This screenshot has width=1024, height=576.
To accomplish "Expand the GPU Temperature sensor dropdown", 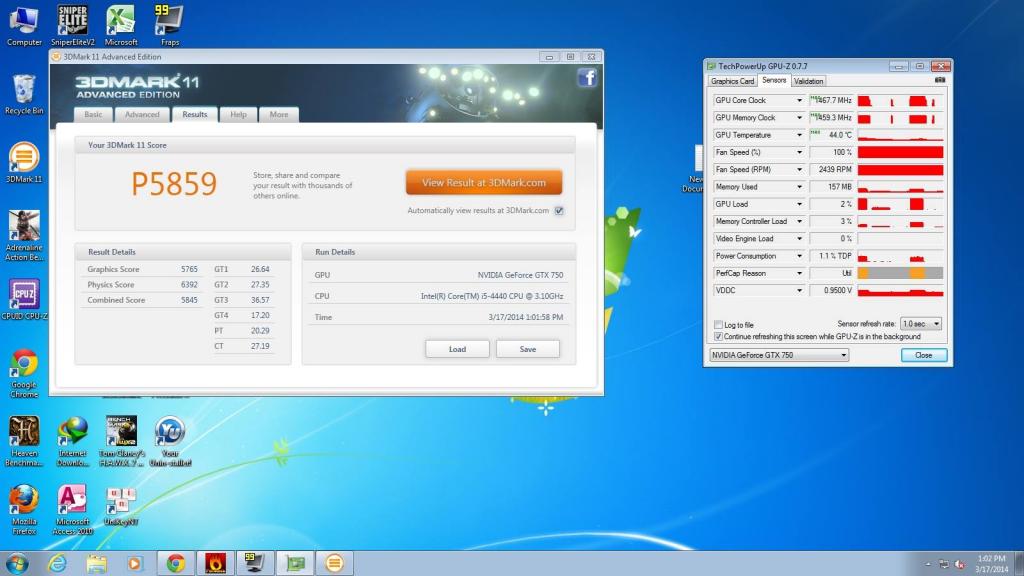I will point(799,135).
